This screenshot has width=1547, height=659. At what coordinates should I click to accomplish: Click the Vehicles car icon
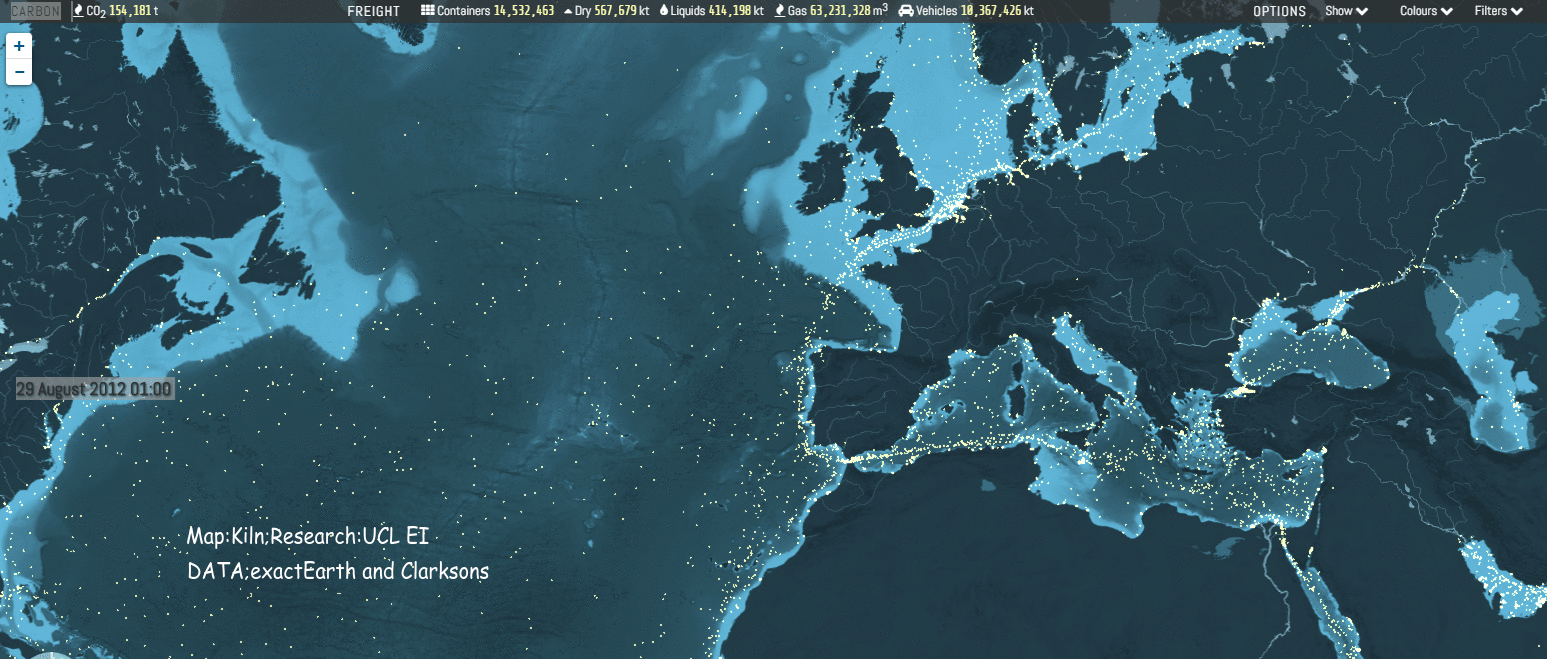coord(906,11)
